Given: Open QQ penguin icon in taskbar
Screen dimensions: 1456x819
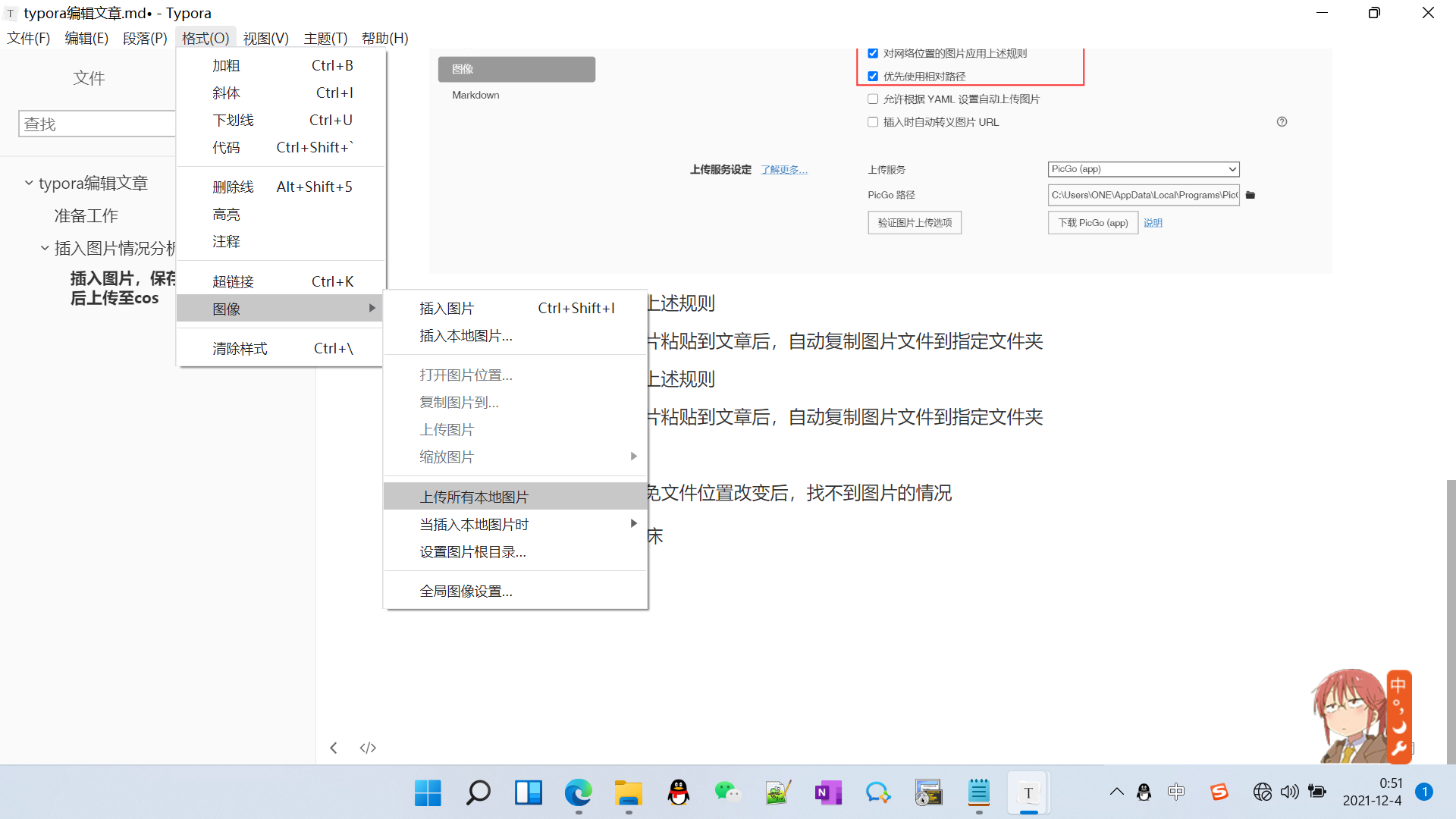Looking at the screenshot, I should pos(678,793).
